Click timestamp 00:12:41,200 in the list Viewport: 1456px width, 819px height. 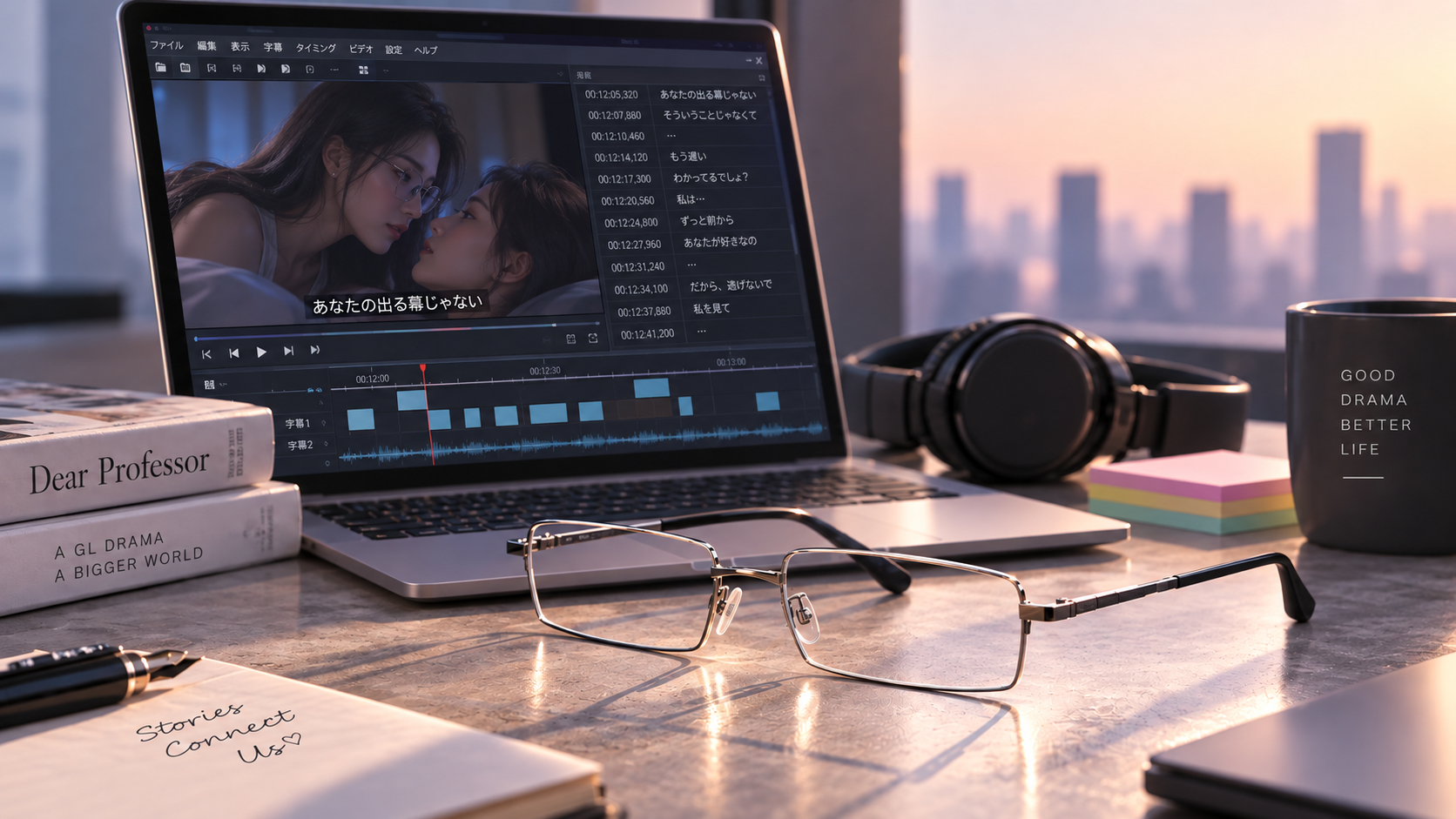pos(647,333)
